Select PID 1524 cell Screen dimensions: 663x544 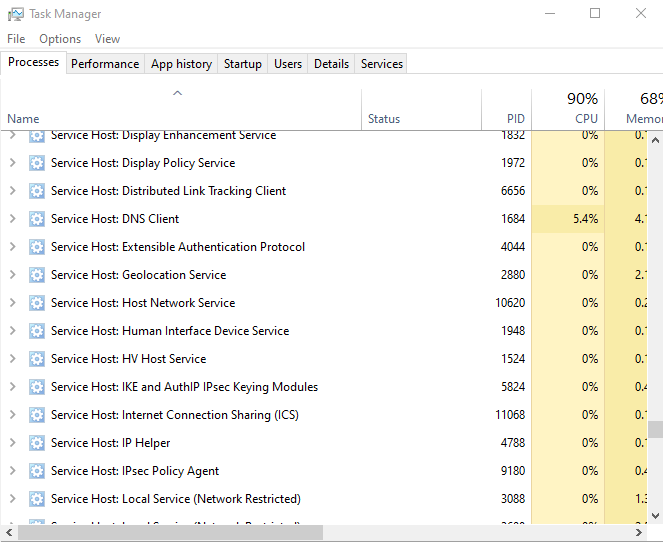click(x=513, y=359)
